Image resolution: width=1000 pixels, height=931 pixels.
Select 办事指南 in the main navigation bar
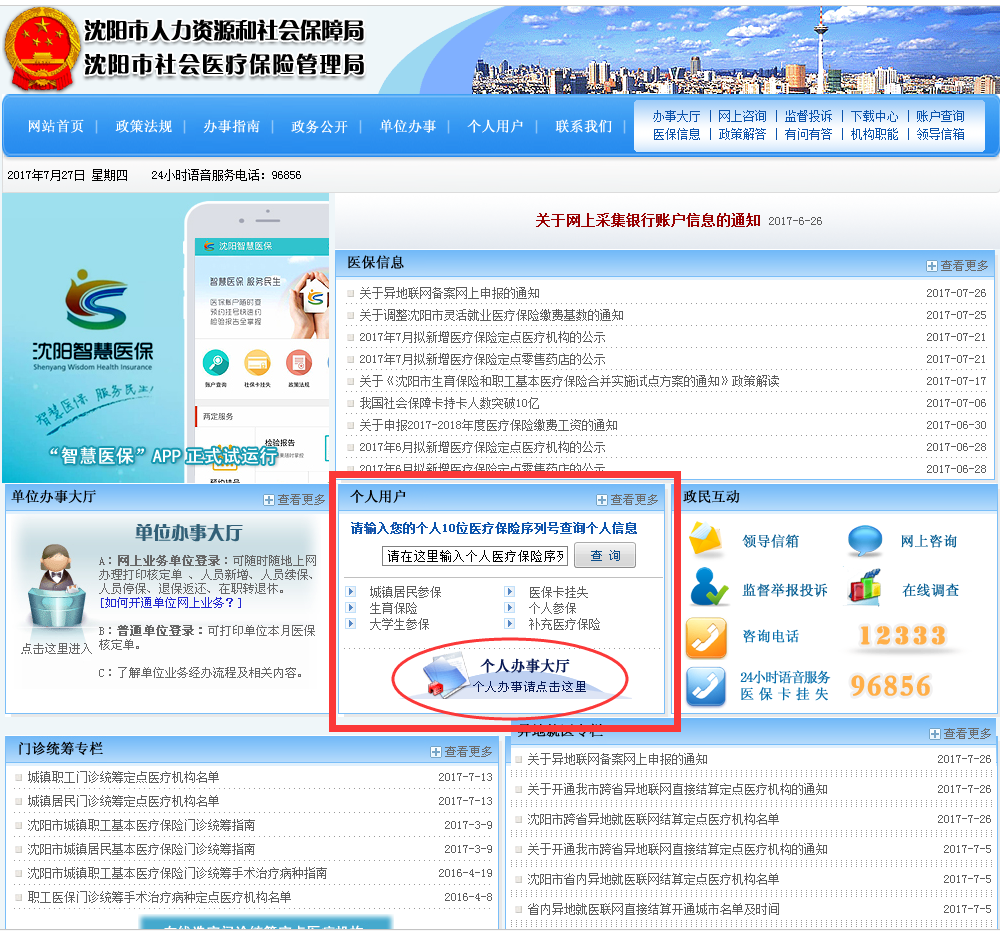pos(231,126)
